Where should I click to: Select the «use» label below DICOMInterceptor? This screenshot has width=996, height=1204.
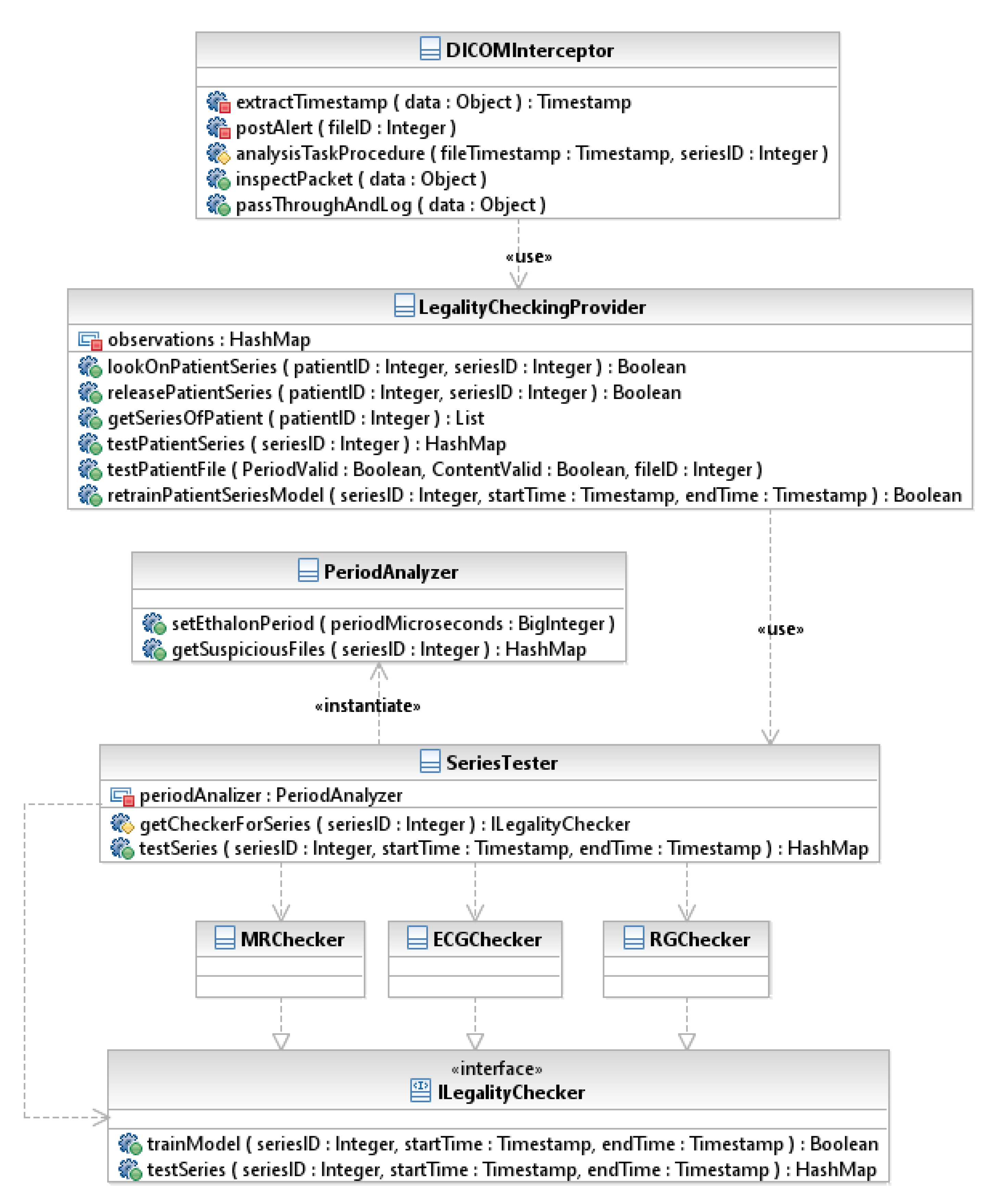tap(528, 256)
